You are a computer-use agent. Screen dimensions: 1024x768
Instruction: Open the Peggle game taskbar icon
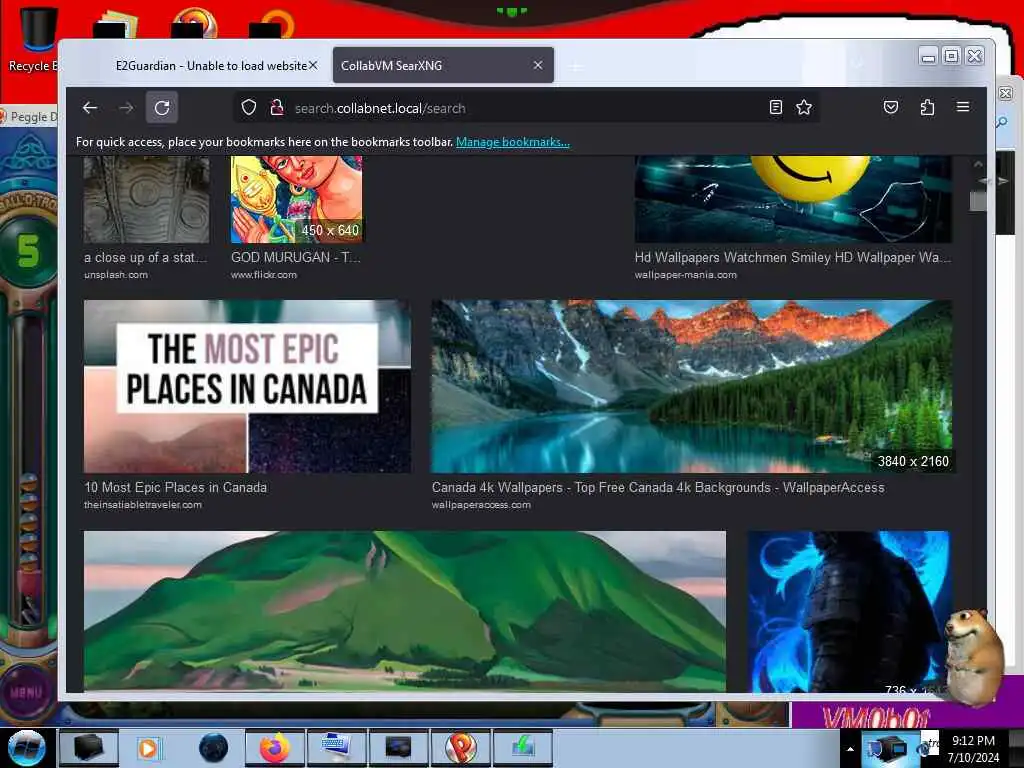coord(460,748)
